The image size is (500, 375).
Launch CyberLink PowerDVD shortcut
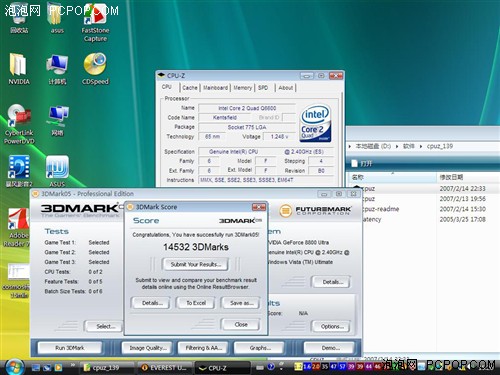[x=19, y=124]
